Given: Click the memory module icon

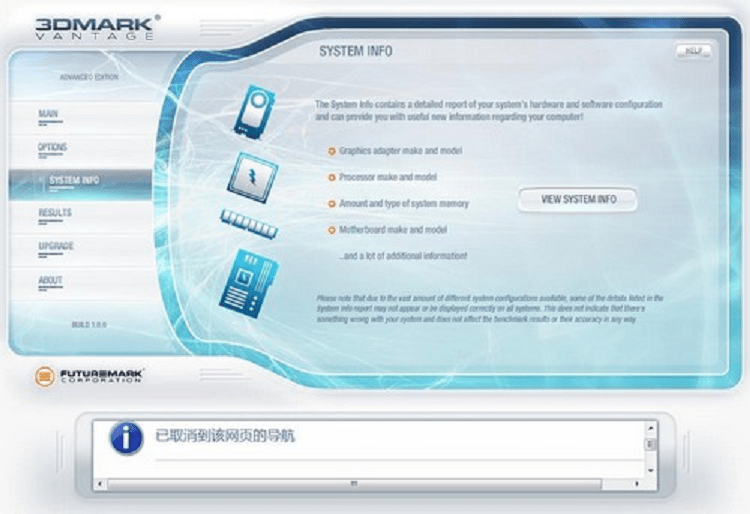Looking at the screenshot, I should [x=249, y=223].
